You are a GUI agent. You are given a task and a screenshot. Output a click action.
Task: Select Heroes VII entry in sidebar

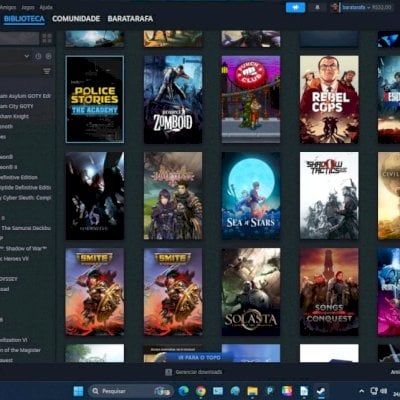coord(15,259)
